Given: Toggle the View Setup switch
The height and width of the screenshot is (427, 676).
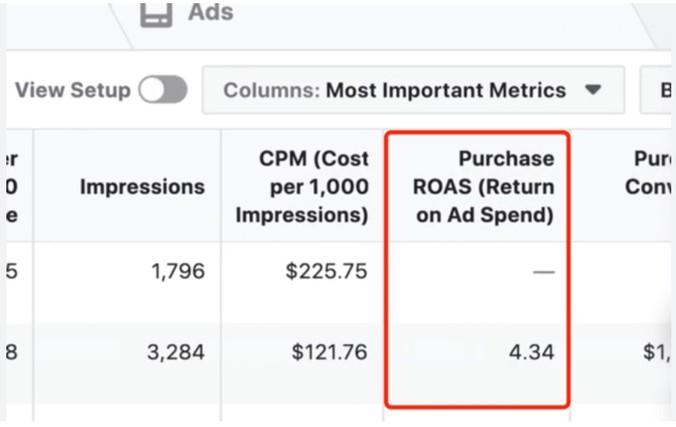Looking at the screenshot, I should pos(163,90).
